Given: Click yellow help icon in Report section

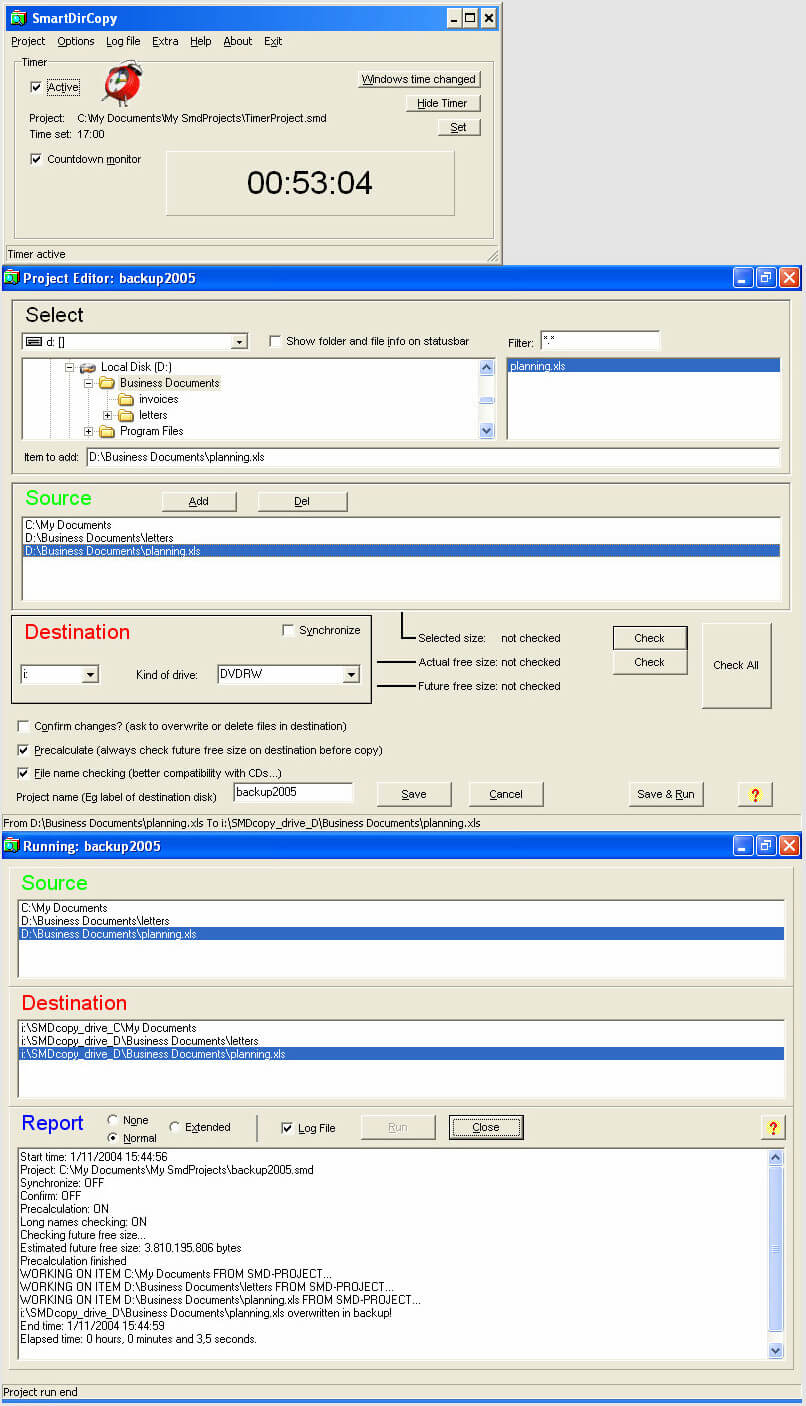Looking at the screenshot, I should (x=772, y=1128).
